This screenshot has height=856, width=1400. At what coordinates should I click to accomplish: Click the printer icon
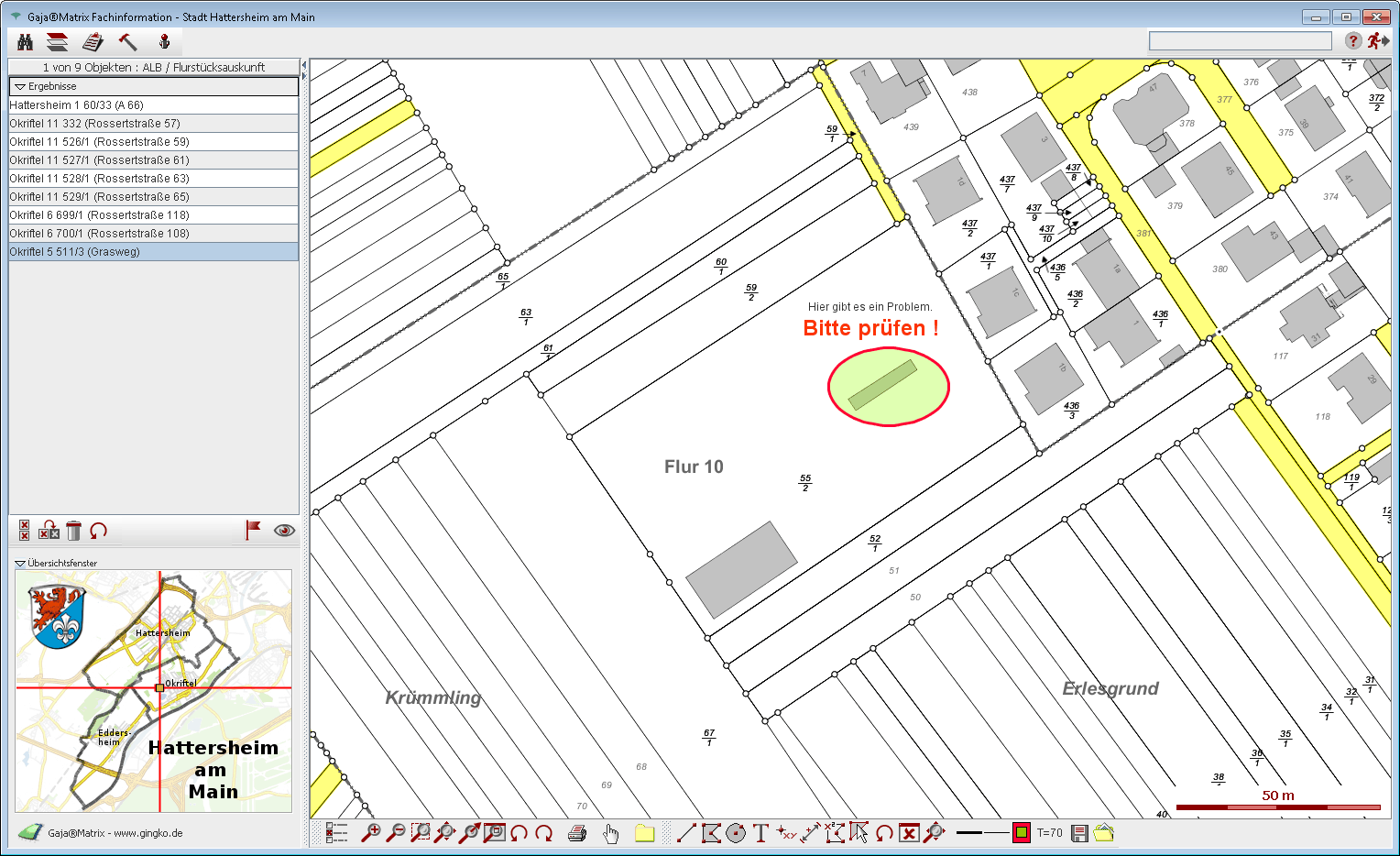[x=577, y=832]
